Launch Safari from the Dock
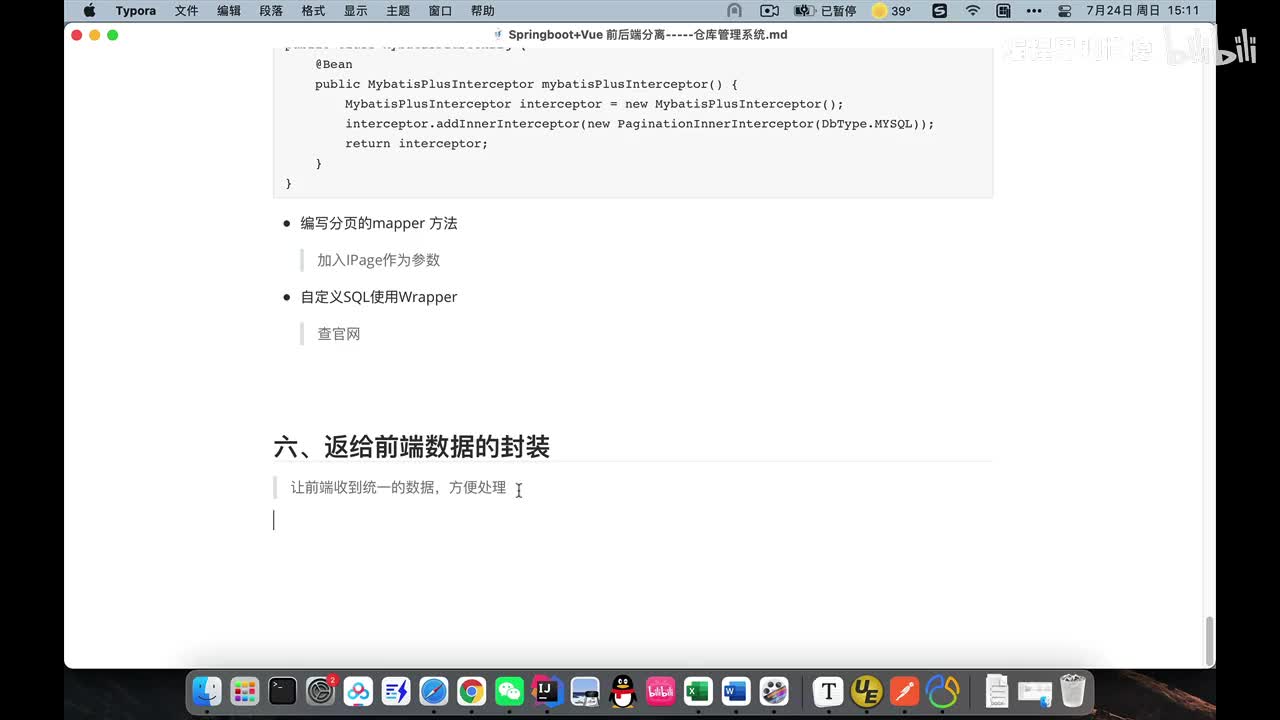The height and width of the screenshot is (720, 1280). click(x=434, y=691)
